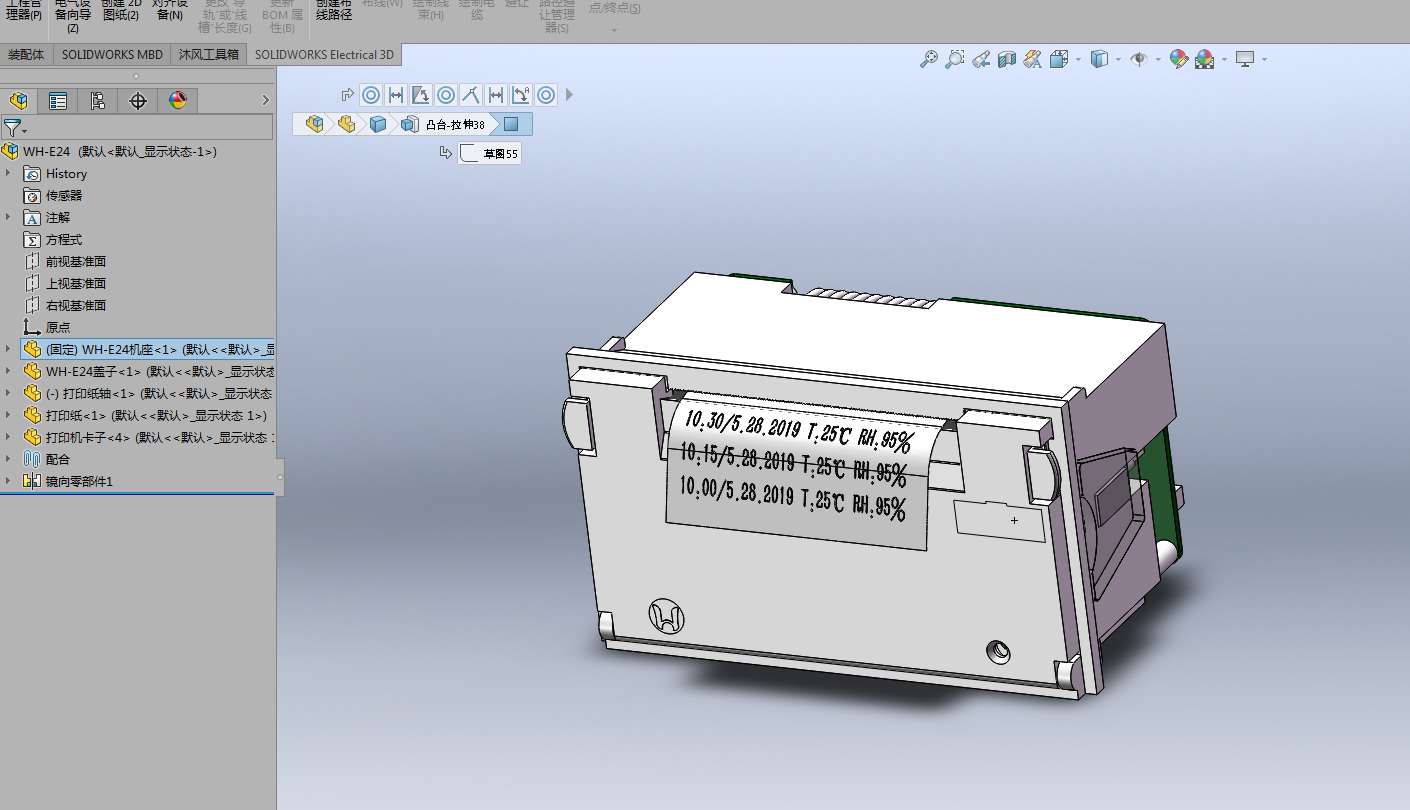Click the Zoom to Fit magnifier icon
This screenshot has height=810, width=1410.
[x=929, y=59]
